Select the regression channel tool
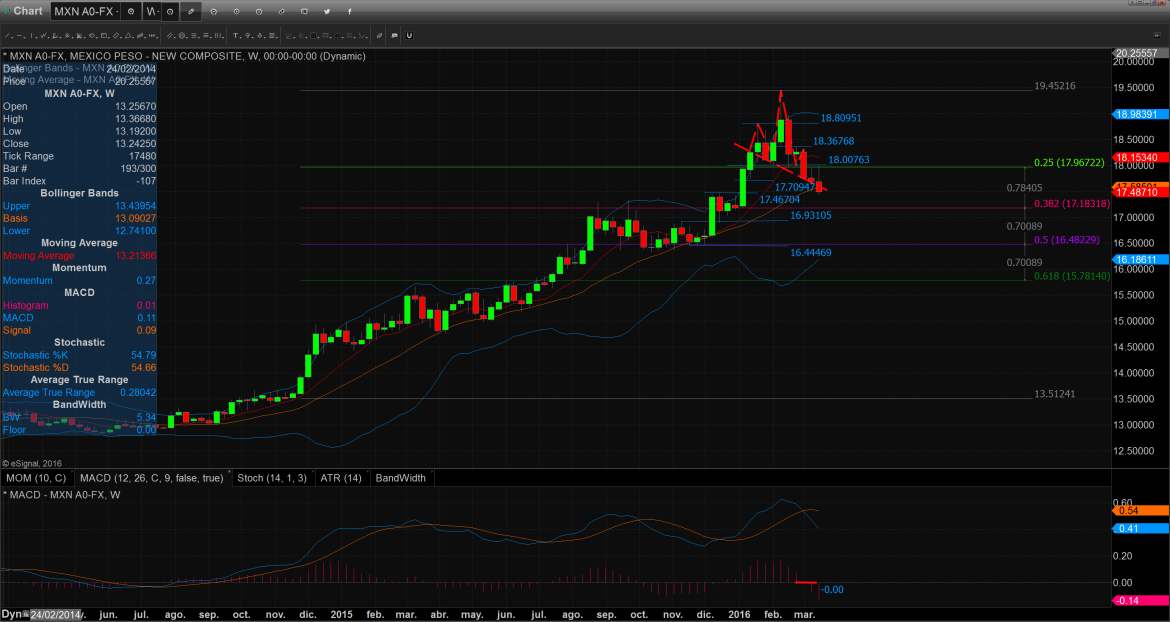 pyautogui.click(x=140, y=35)
